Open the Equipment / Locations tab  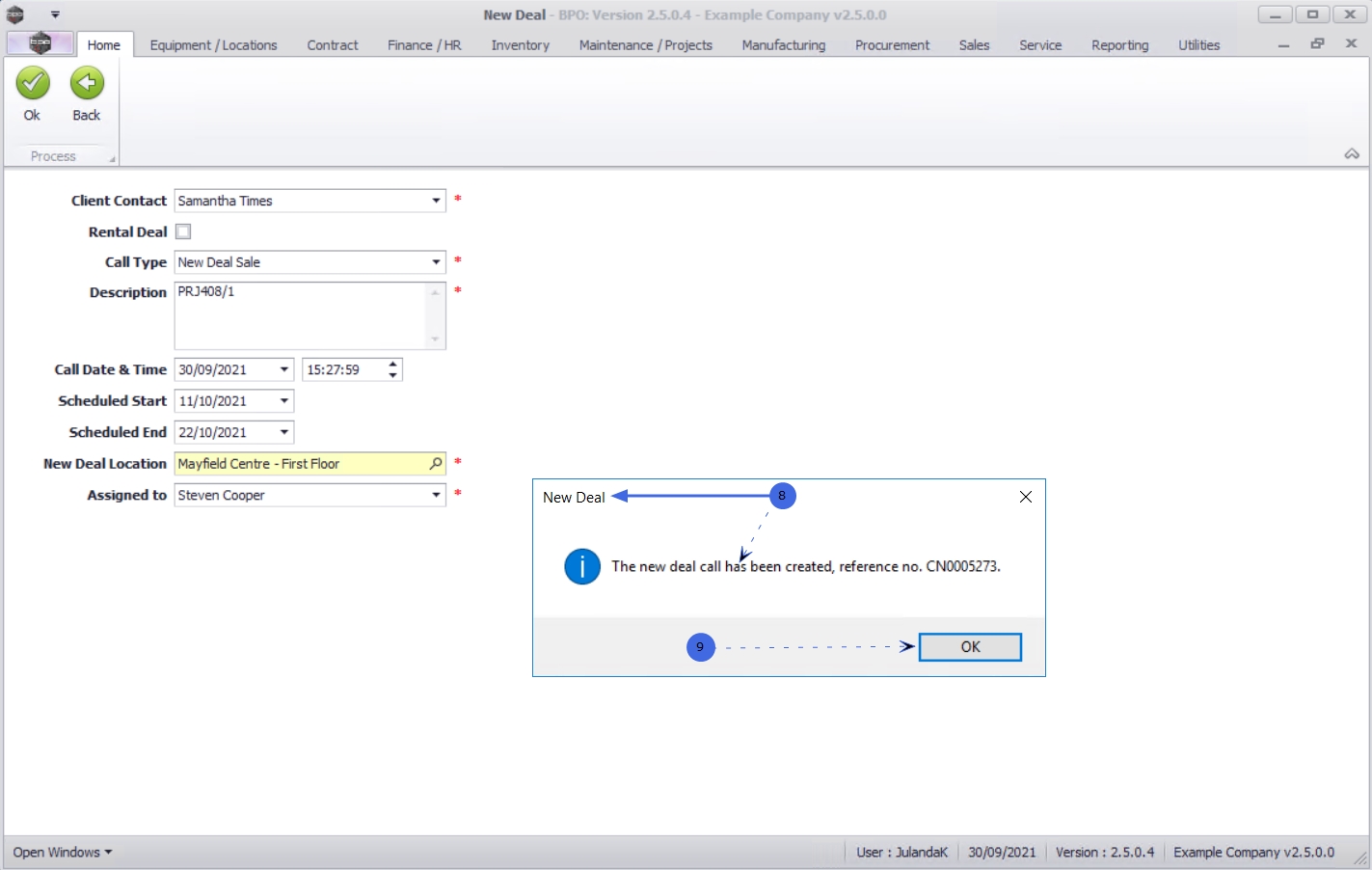click(x=213, y=45)
